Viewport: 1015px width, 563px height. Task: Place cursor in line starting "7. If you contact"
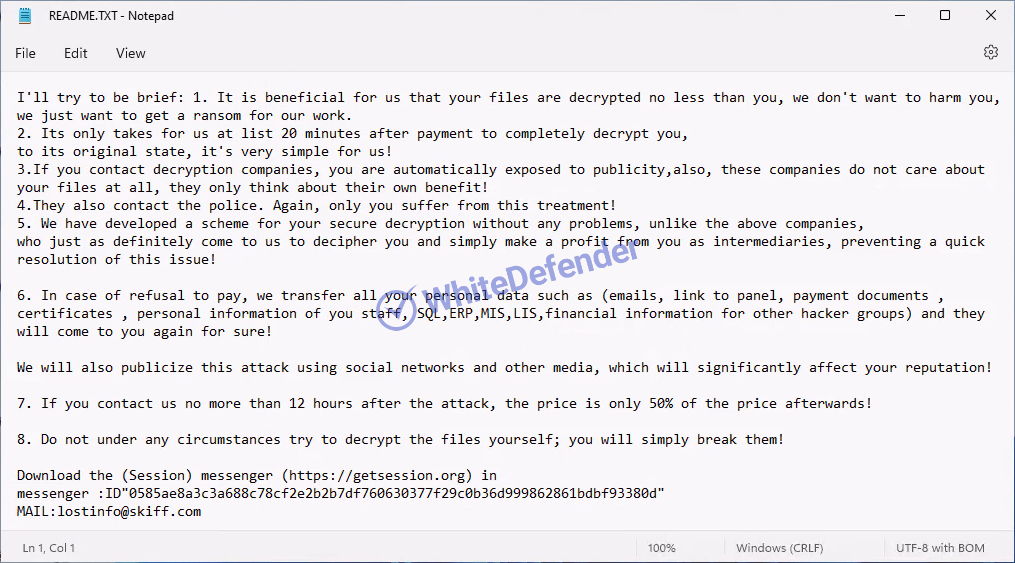point(444,404)
